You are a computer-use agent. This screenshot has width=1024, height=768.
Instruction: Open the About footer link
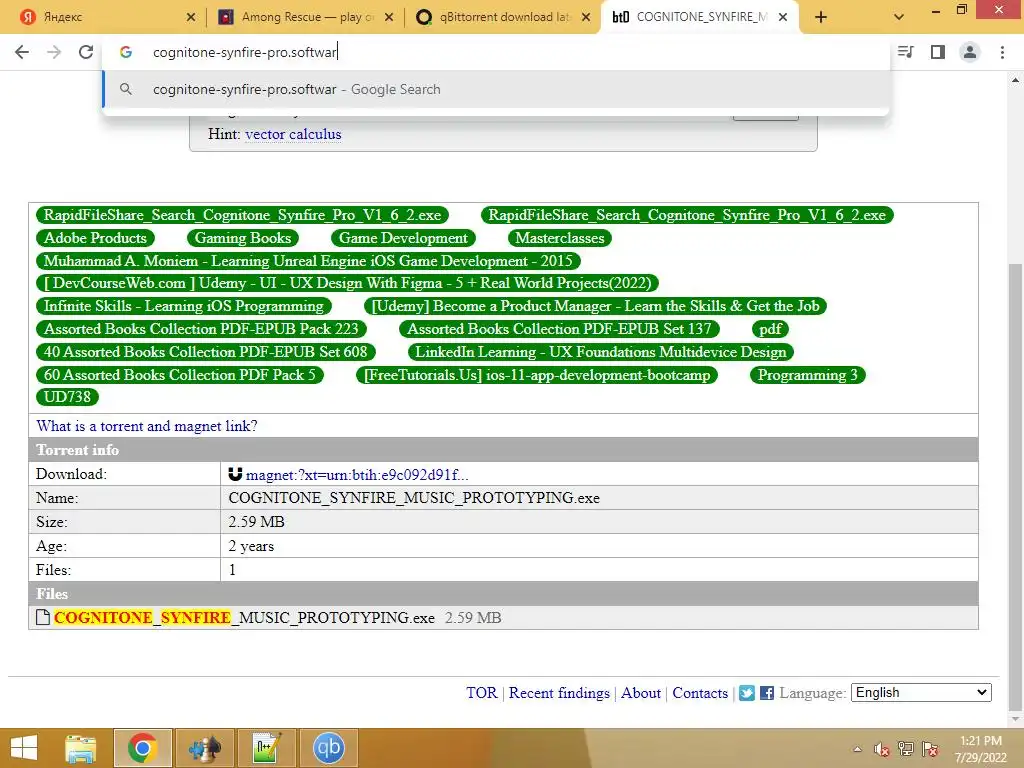tap(641, 693)
